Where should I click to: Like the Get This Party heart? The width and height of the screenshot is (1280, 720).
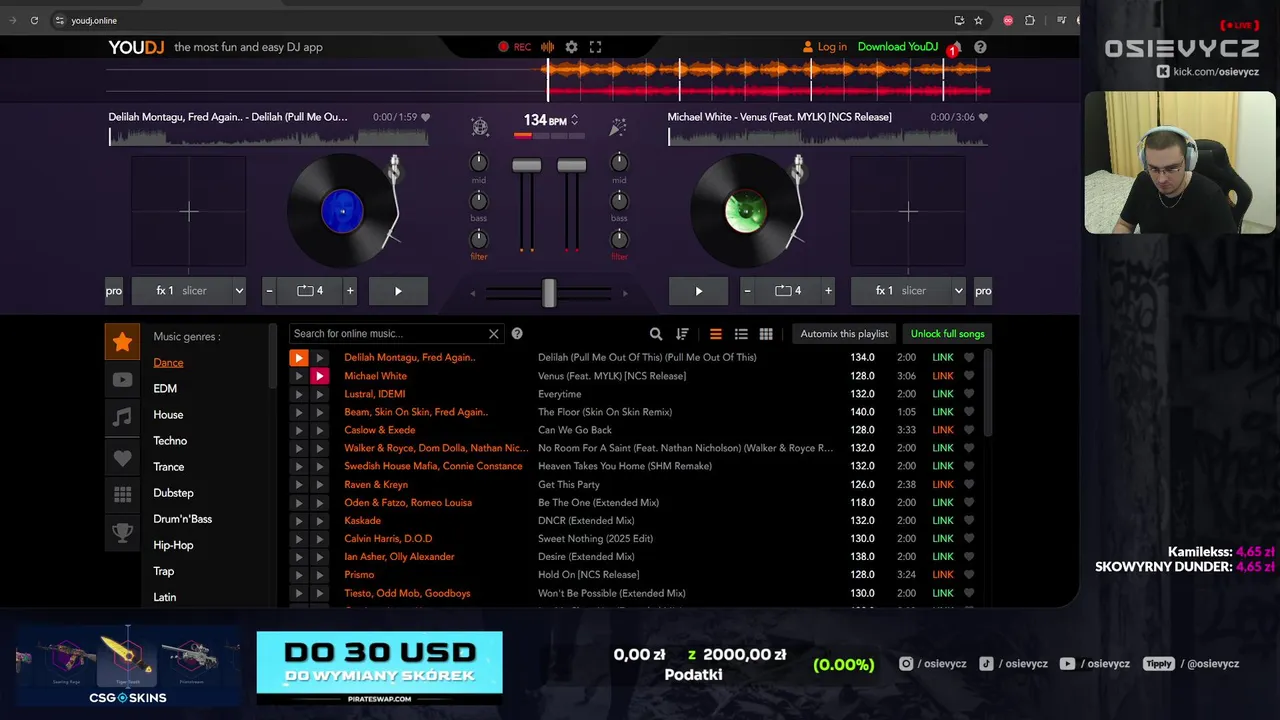pos(968,484)
